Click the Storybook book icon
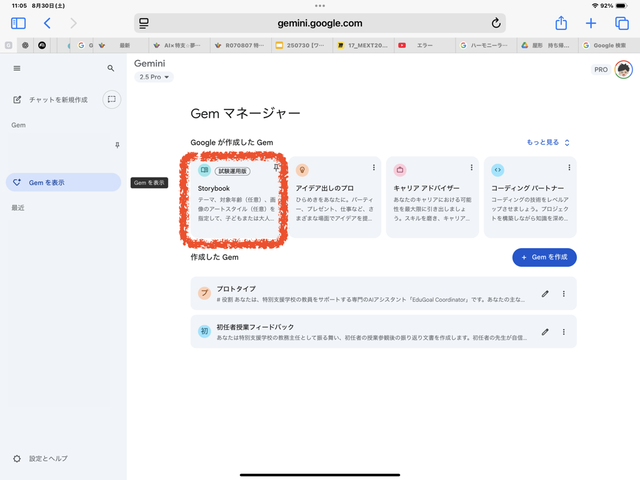Image resolution: width=640 pixels, height=480 pixels. [204, 170]
